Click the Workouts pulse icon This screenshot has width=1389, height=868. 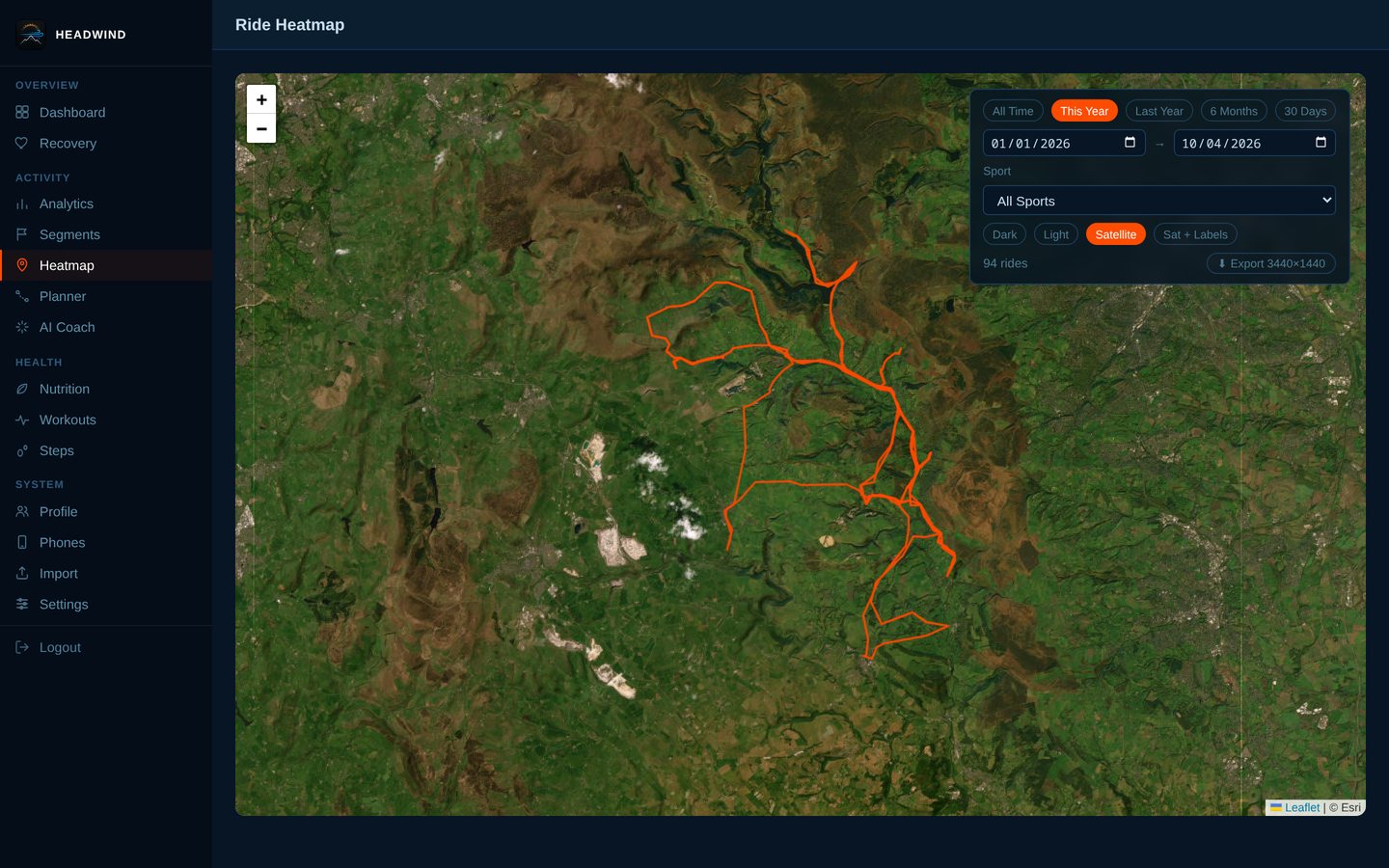coord(22,420)
